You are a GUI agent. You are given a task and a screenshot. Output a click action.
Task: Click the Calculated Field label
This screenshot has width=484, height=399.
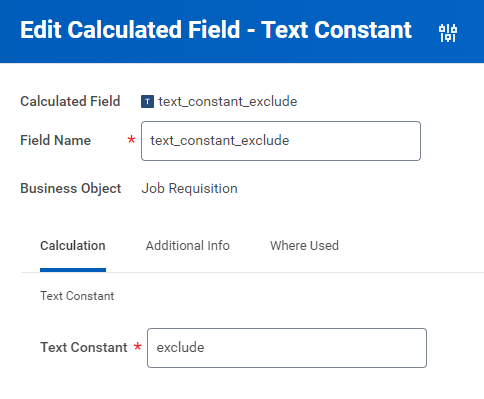tap(70, 101)
